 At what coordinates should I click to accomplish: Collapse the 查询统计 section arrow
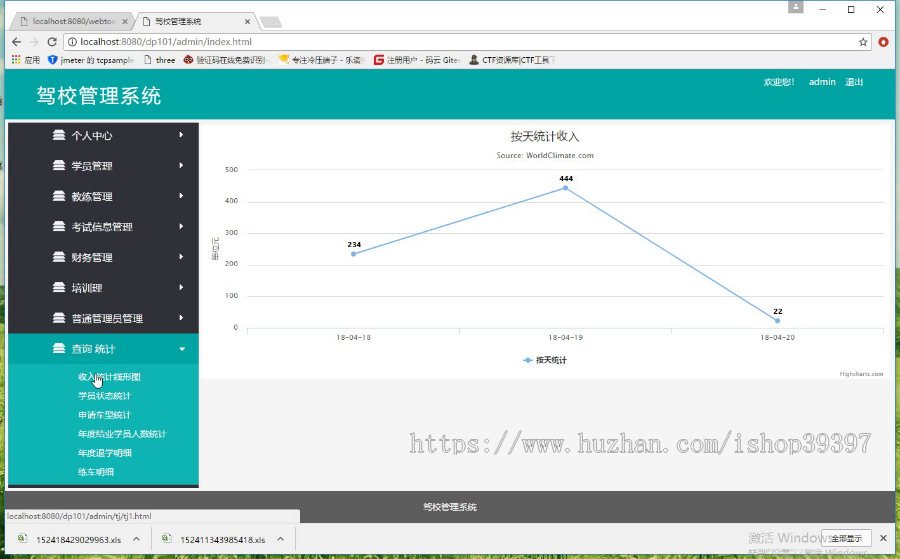coord(182,349)
